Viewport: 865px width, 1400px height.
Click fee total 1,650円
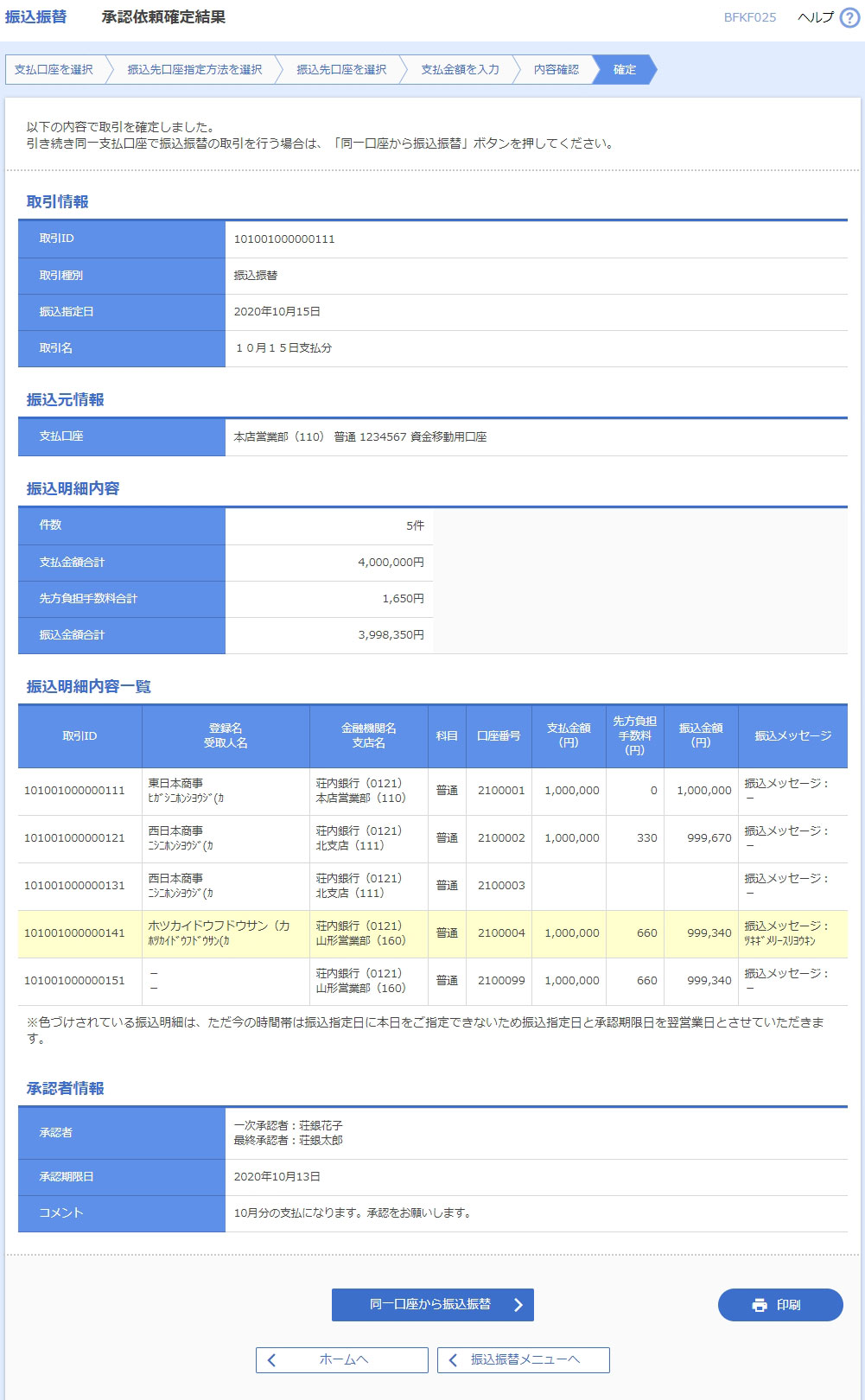404,599
